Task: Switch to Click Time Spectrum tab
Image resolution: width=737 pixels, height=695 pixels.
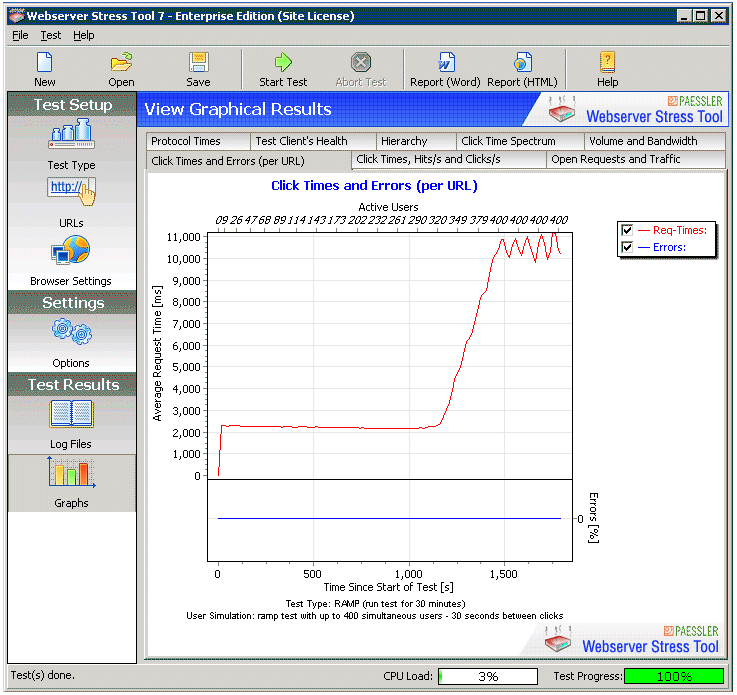Action: [520, 141]
